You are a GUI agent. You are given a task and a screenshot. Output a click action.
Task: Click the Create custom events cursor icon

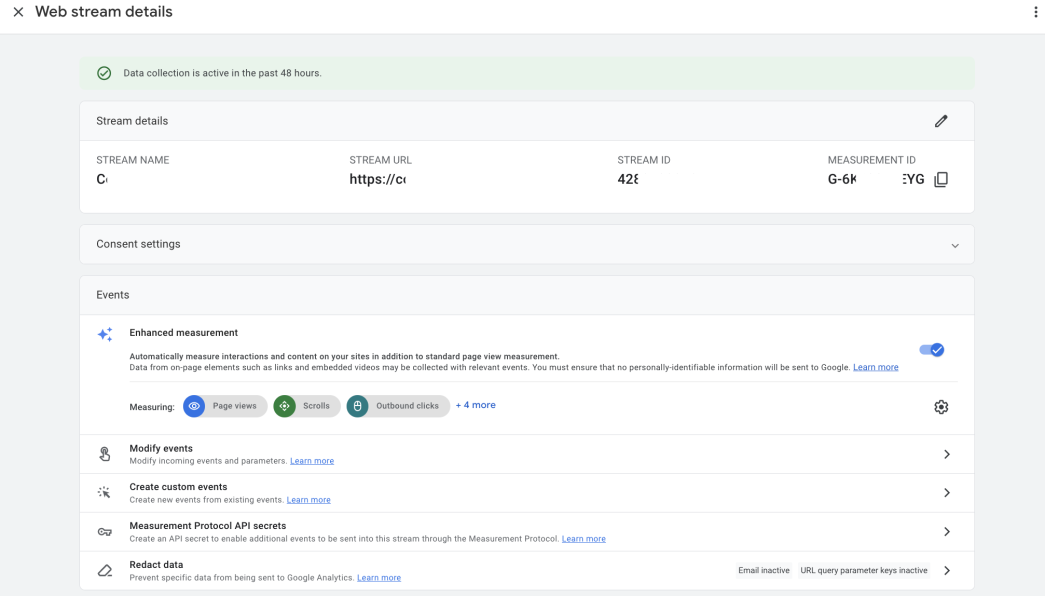(104, 493)
